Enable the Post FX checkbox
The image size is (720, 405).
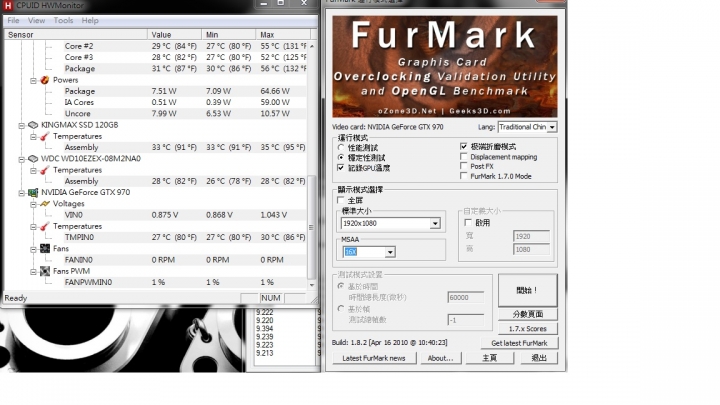[463, 166]
